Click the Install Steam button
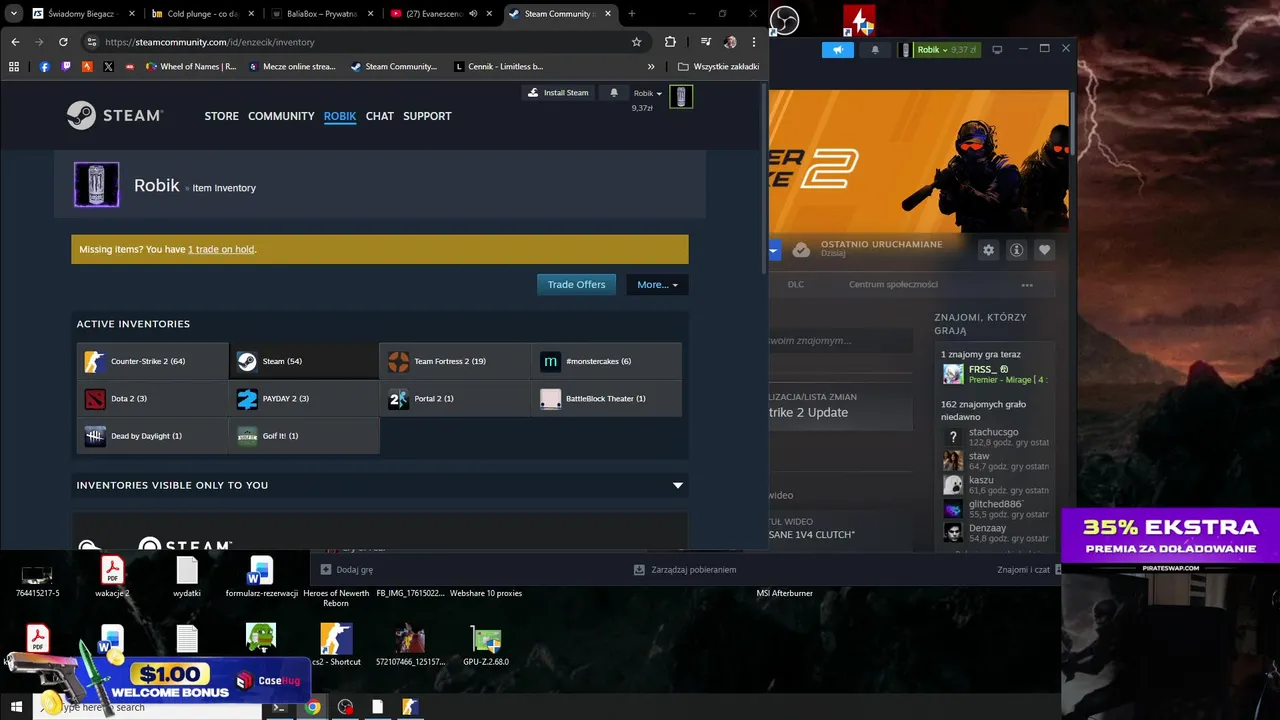Screen dimensions: 1280x720 click(x=559, y=93)
